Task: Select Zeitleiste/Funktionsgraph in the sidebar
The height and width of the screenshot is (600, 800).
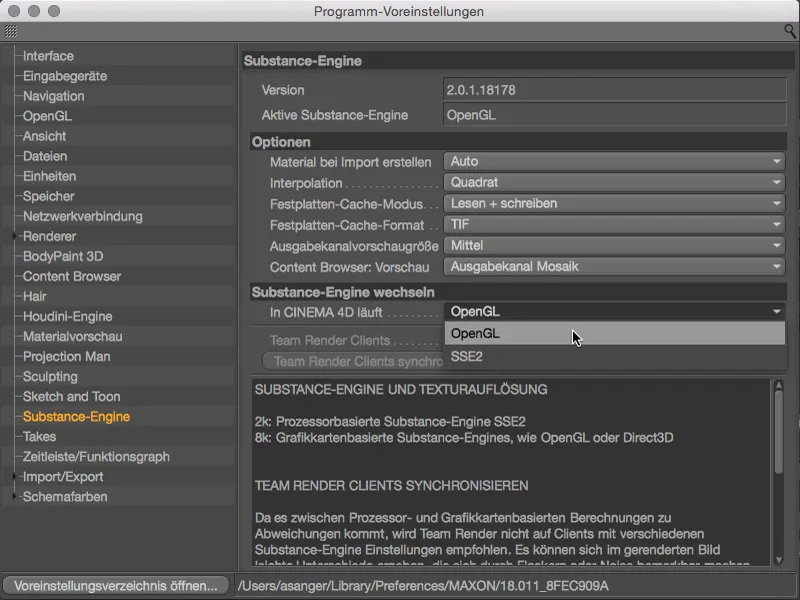Action: pos(96,457)
